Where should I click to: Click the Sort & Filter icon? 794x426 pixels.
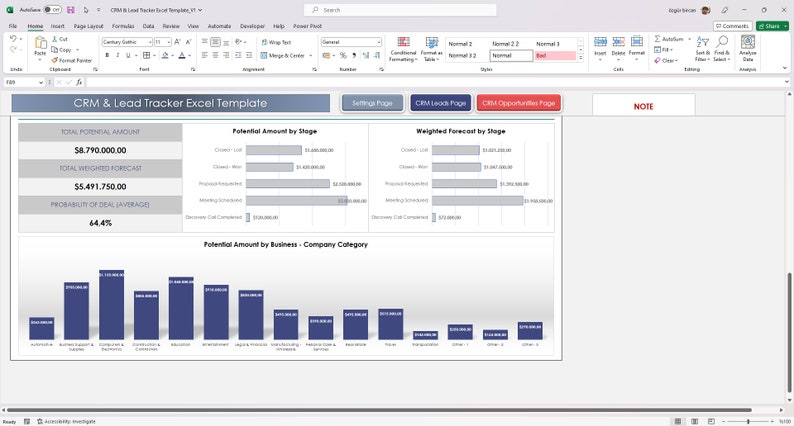[702, 43]
